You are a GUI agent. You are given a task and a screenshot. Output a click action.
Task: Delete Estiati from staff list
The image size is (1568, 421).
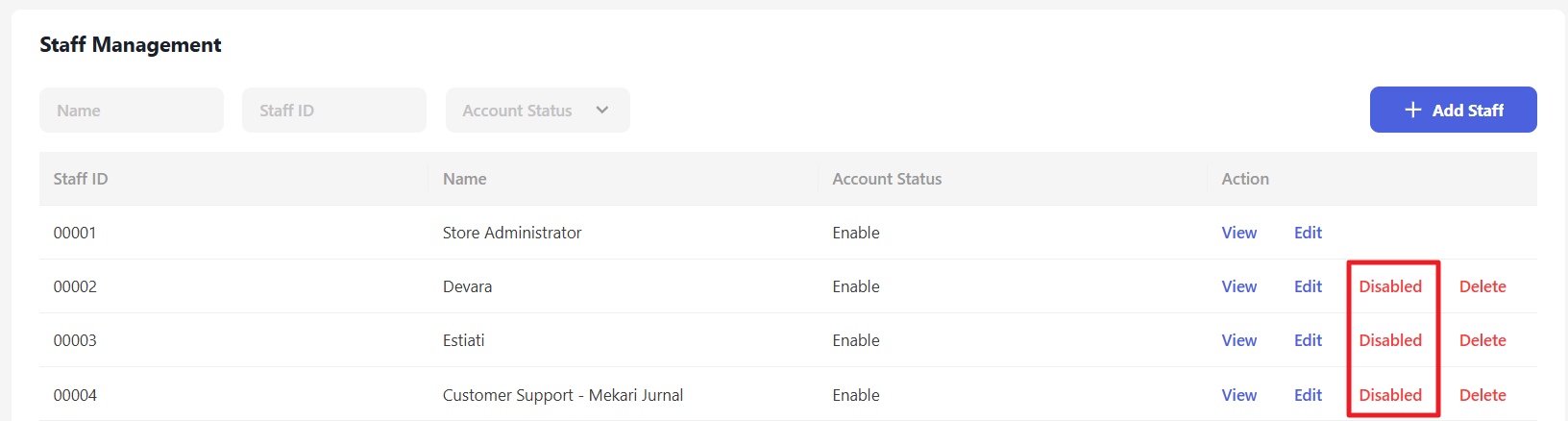tap(1482, 340)
